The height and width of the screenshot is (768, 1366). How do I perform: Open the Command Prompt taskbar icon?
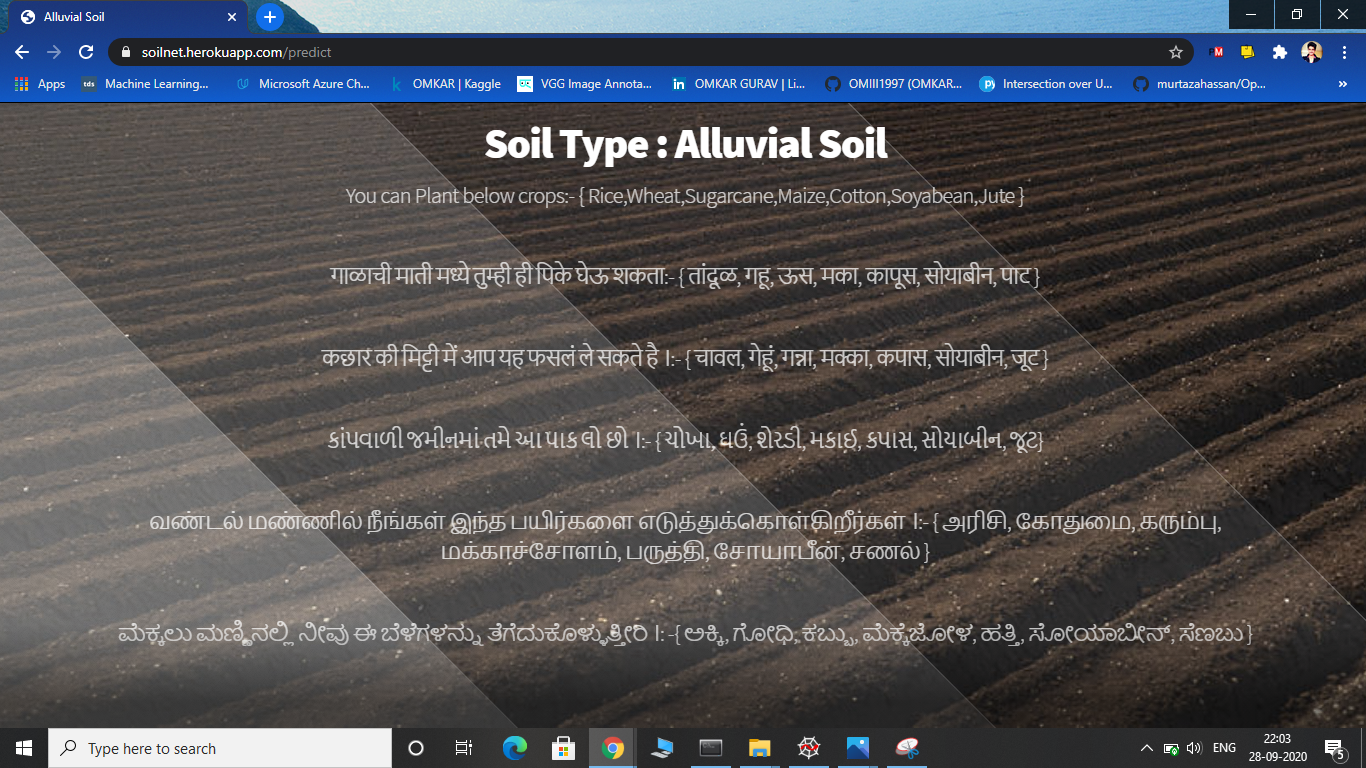710,748
